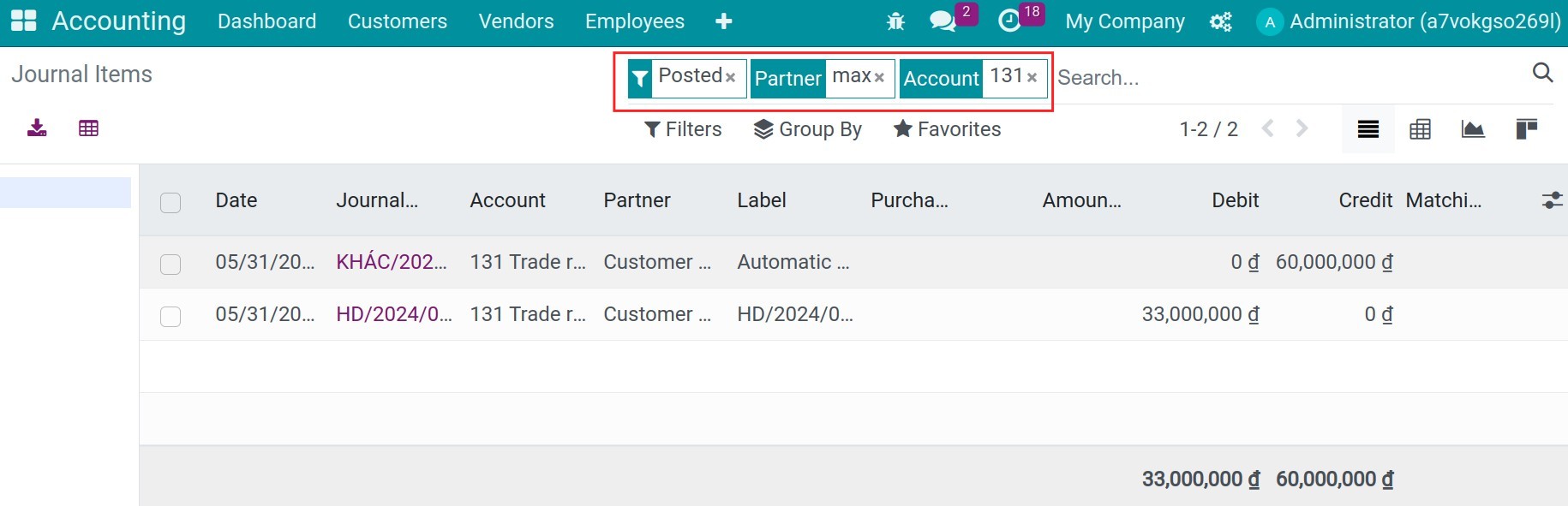Open the Vendors menu
The image size is (1568, 506).
[x=516, y=21]
